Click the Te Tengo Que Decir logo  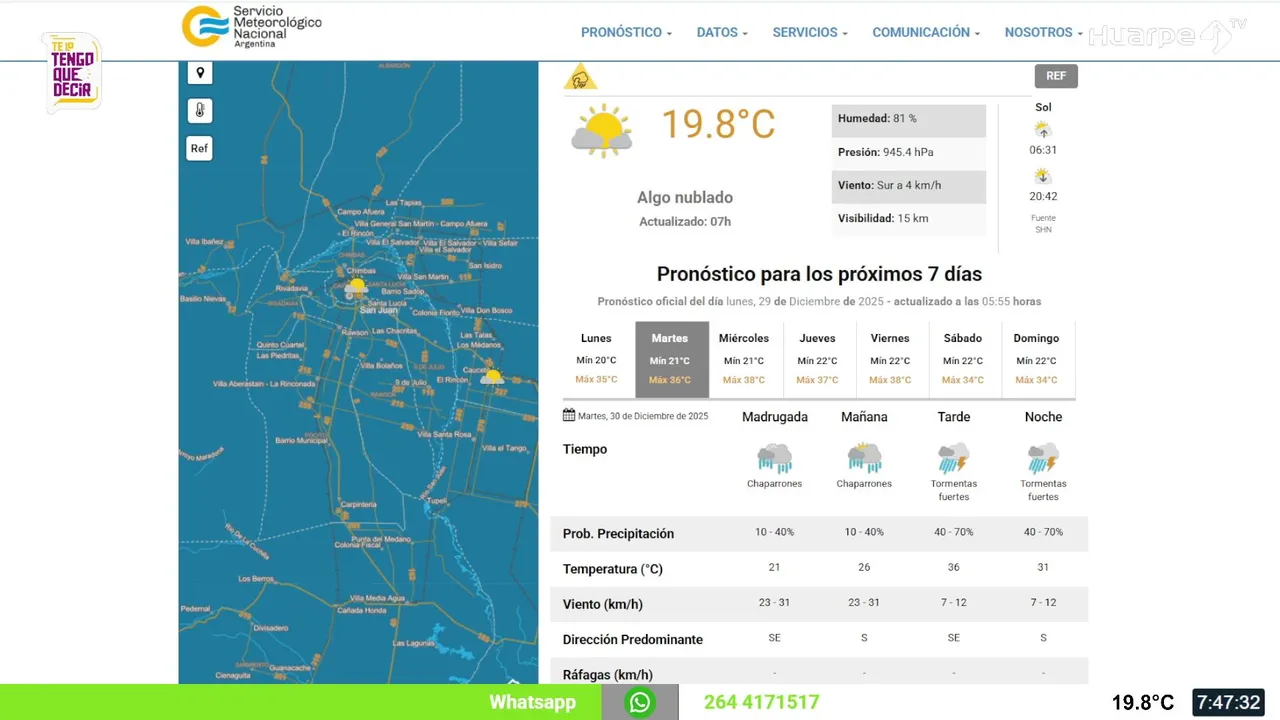72,72
